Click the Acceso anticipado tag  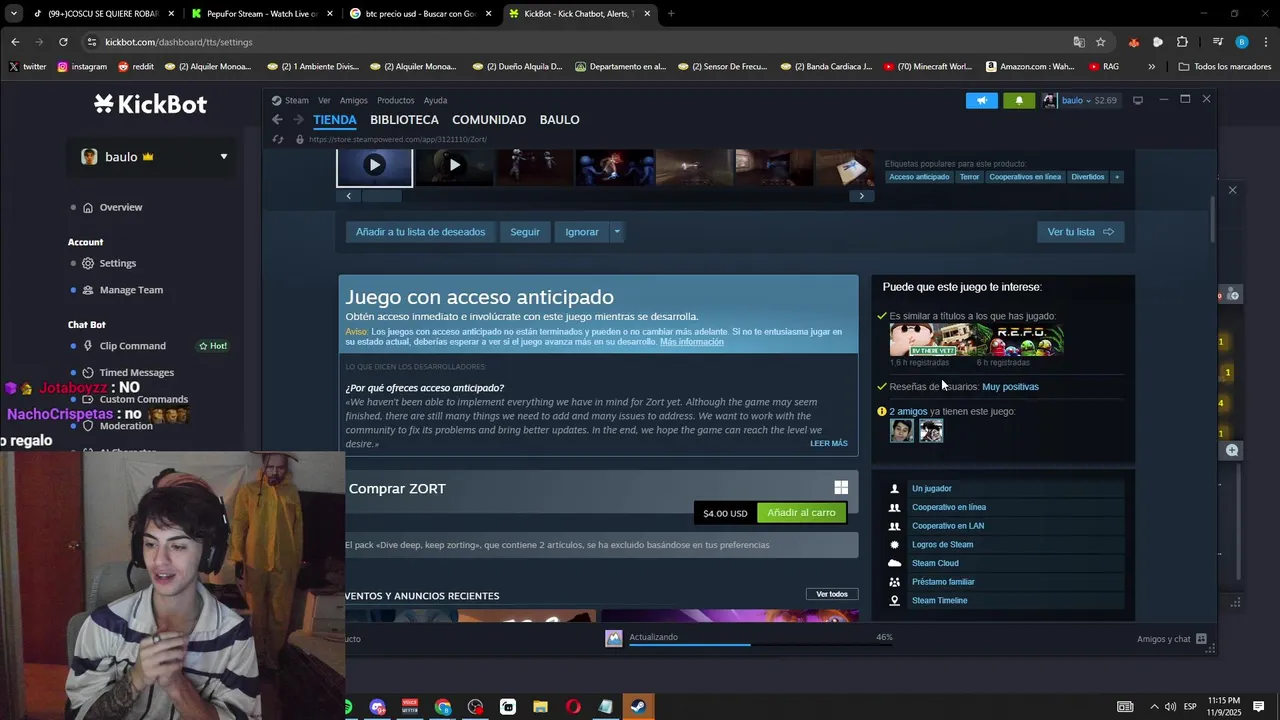point(919,177)
